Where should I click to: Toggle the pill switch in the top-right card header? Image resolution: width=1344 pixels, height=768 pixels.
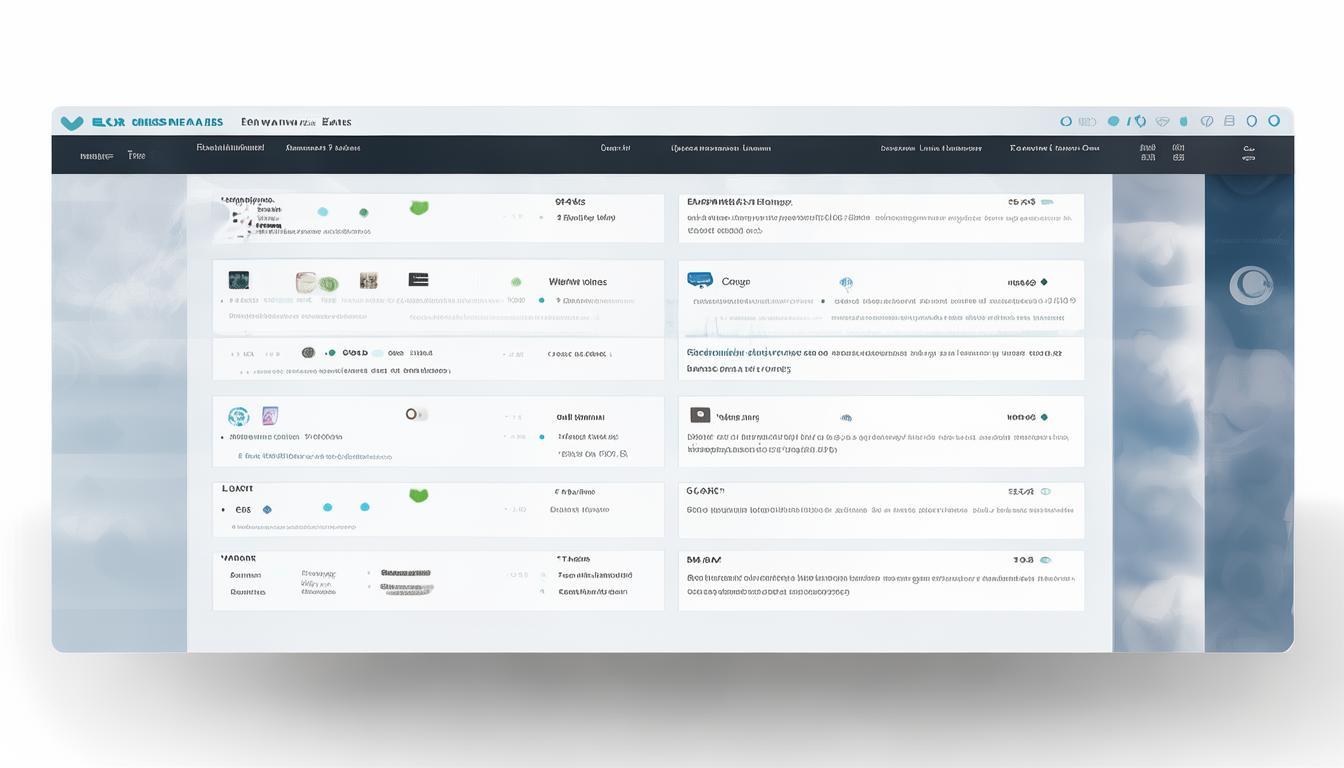(1046, 202)
